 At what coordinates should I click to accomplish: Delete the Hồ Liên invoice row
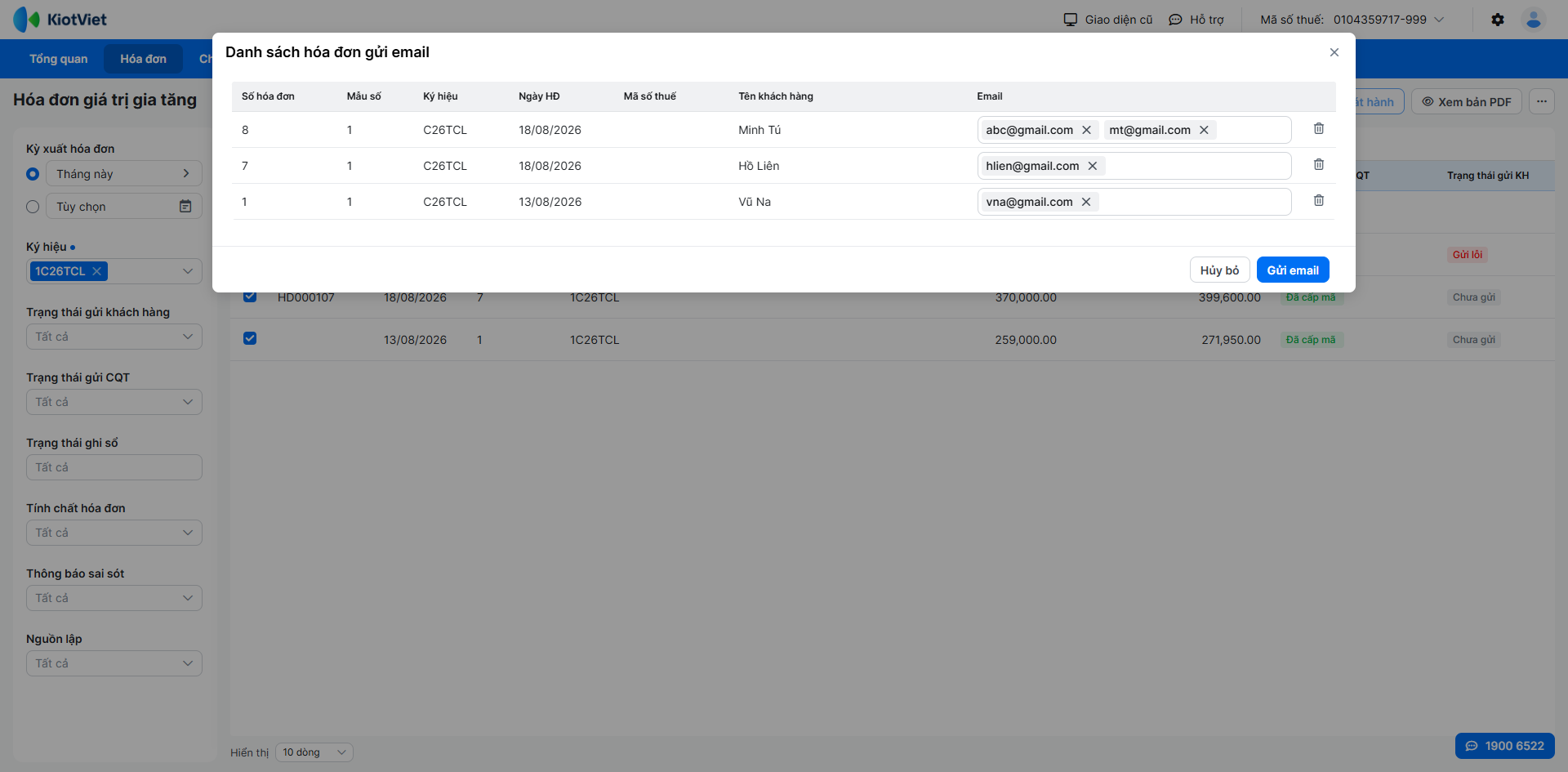[x=1319, y=165]
